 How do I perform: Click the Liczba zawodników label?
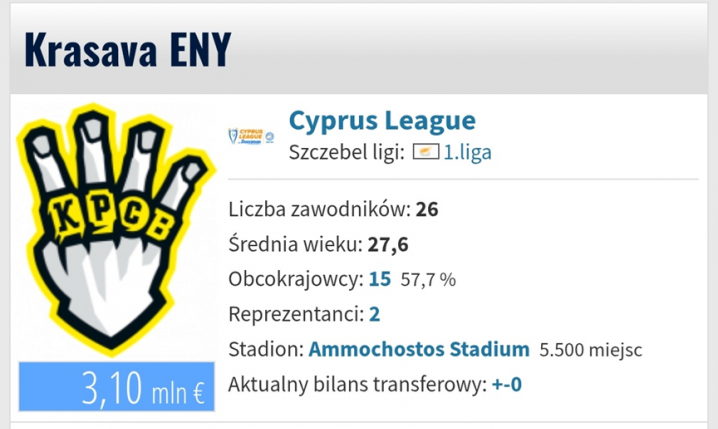[x=320, y=209]
